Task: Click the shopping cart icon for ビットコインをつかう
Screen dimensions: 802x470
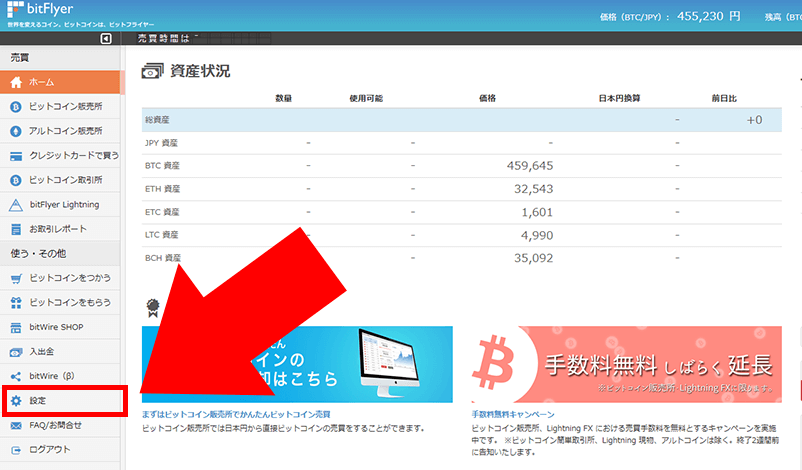Action: pyautogui.click(x=15, y=277)
